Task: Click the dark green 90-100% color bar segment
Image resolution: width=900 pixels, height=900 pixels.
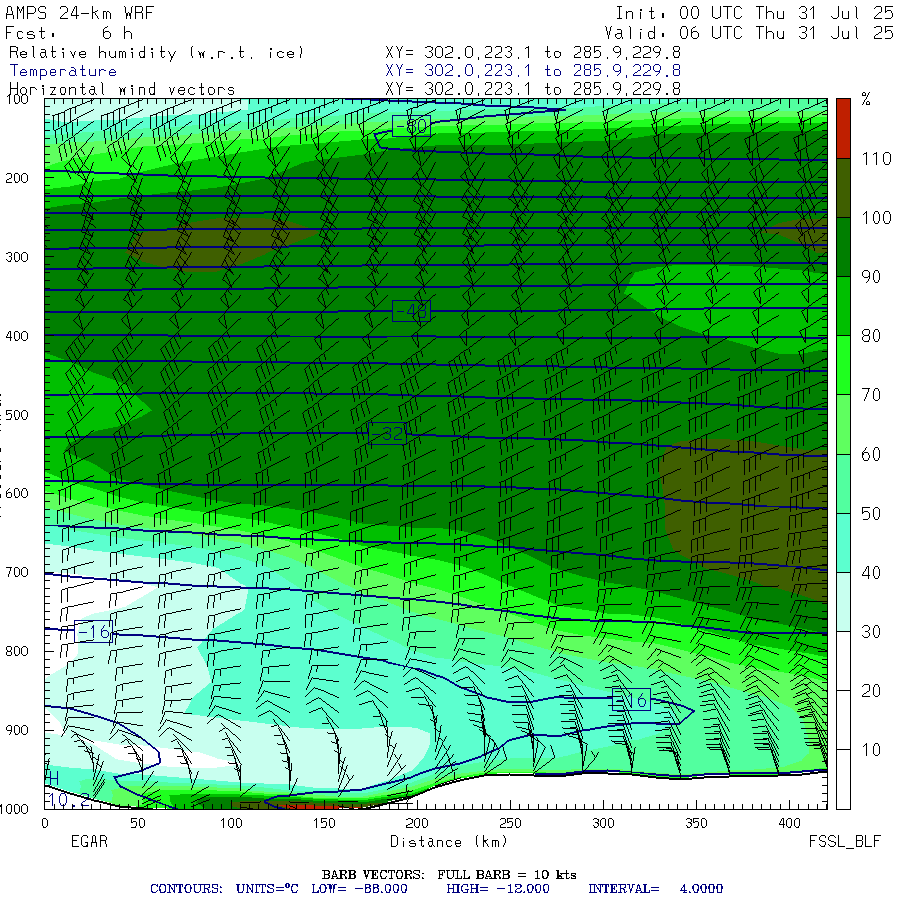Action: 843,247
